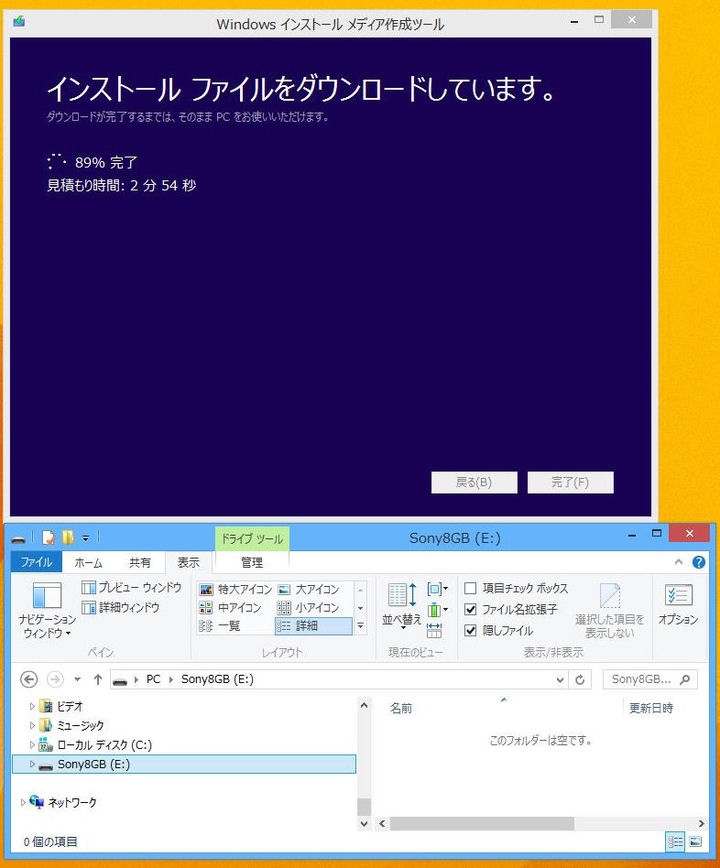Select Small icons layout
This screenshot has width=720, height=868.
click(309, 607)
